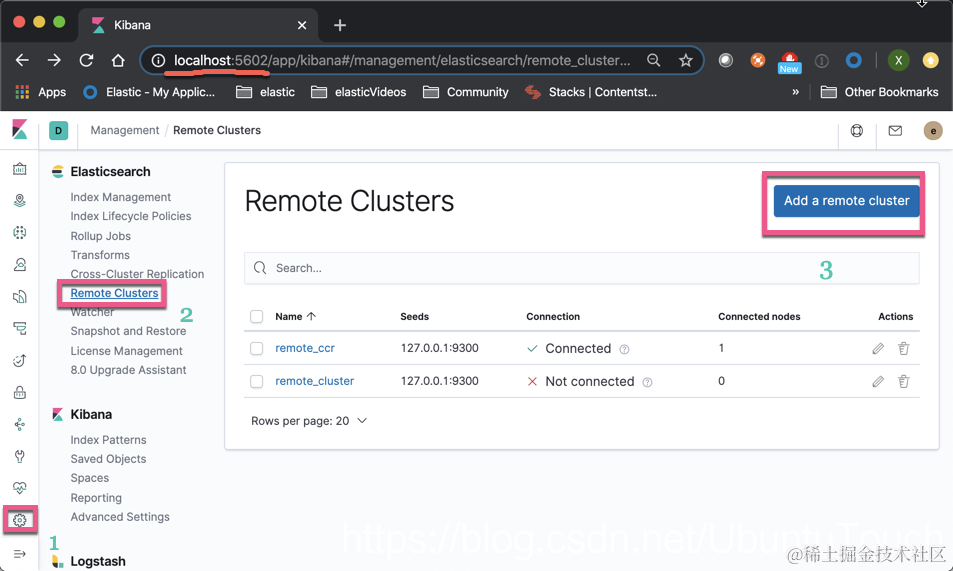Open the lock security sidebar icon
Image resolution: width=953 pixels, height=571 pixels.
[19, 393]
